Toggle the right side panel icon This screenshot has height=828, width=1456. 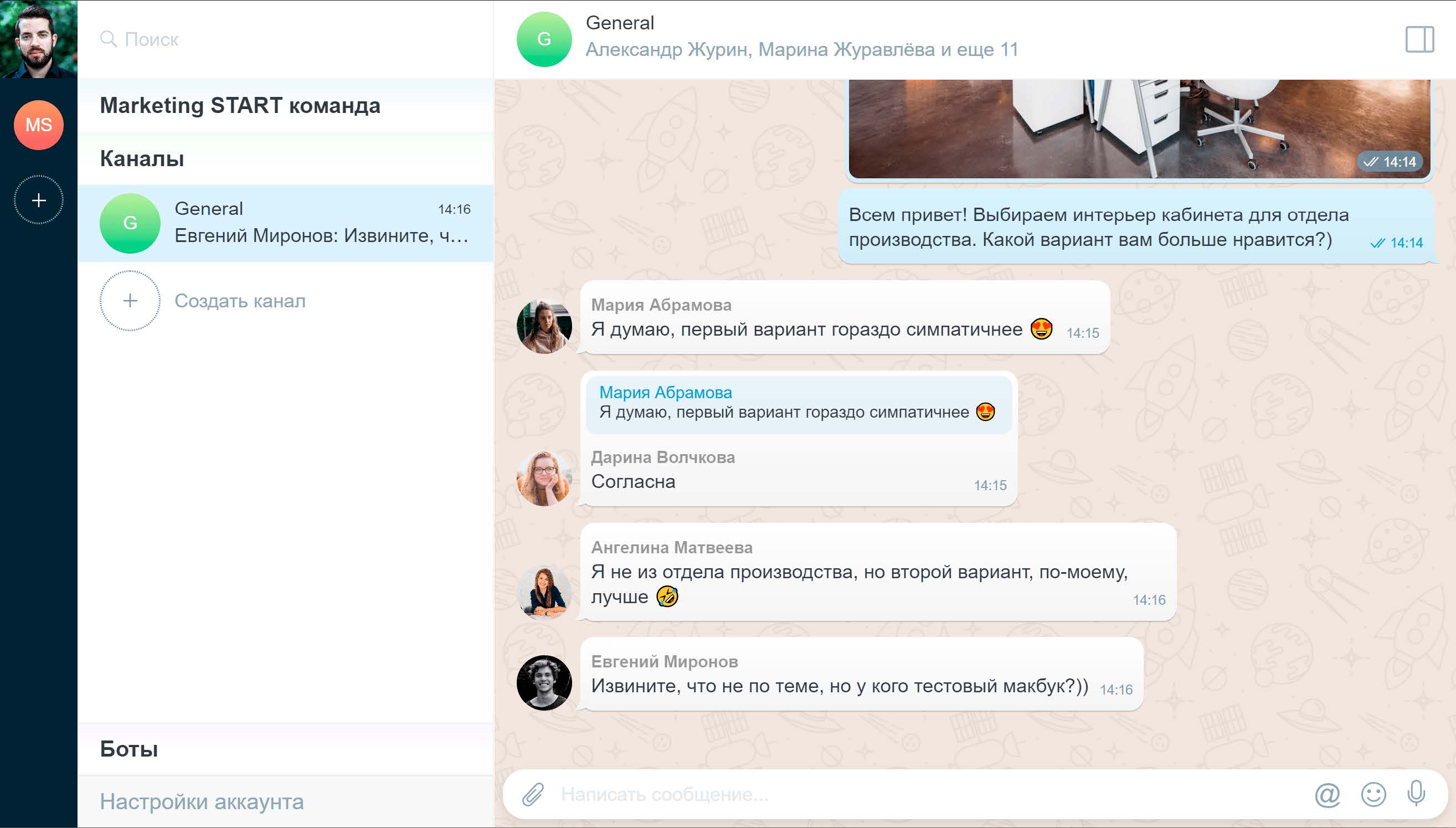click(1419, 39)
